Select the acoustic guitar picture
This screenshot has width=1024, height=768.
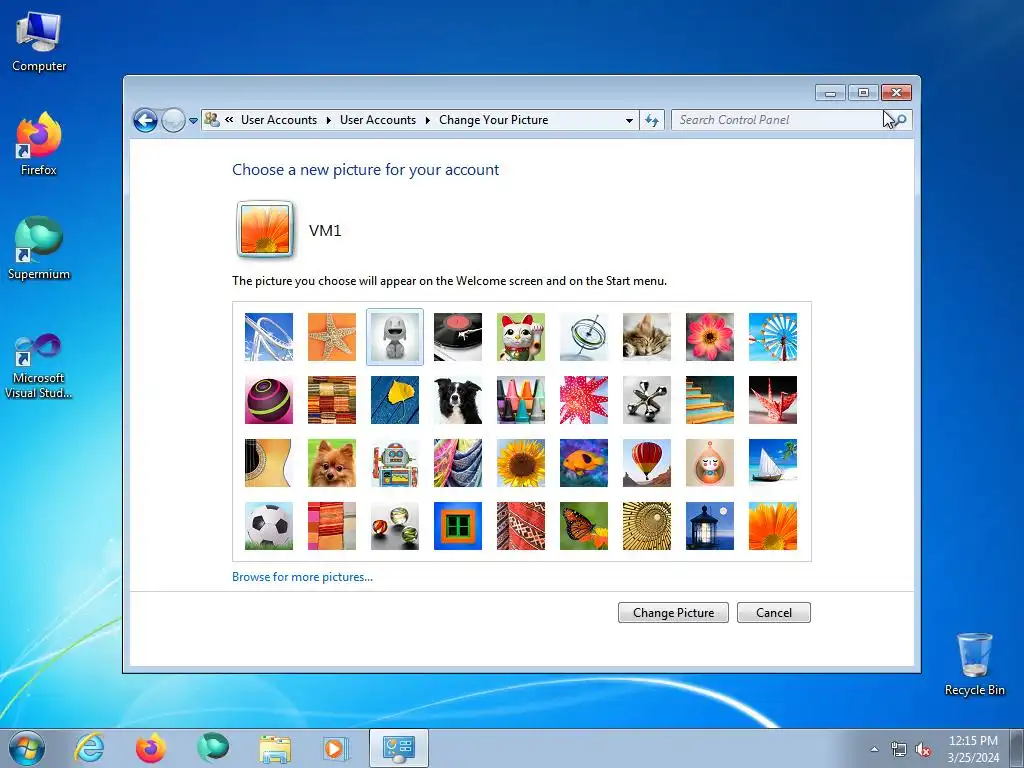[x=268, y=463]
